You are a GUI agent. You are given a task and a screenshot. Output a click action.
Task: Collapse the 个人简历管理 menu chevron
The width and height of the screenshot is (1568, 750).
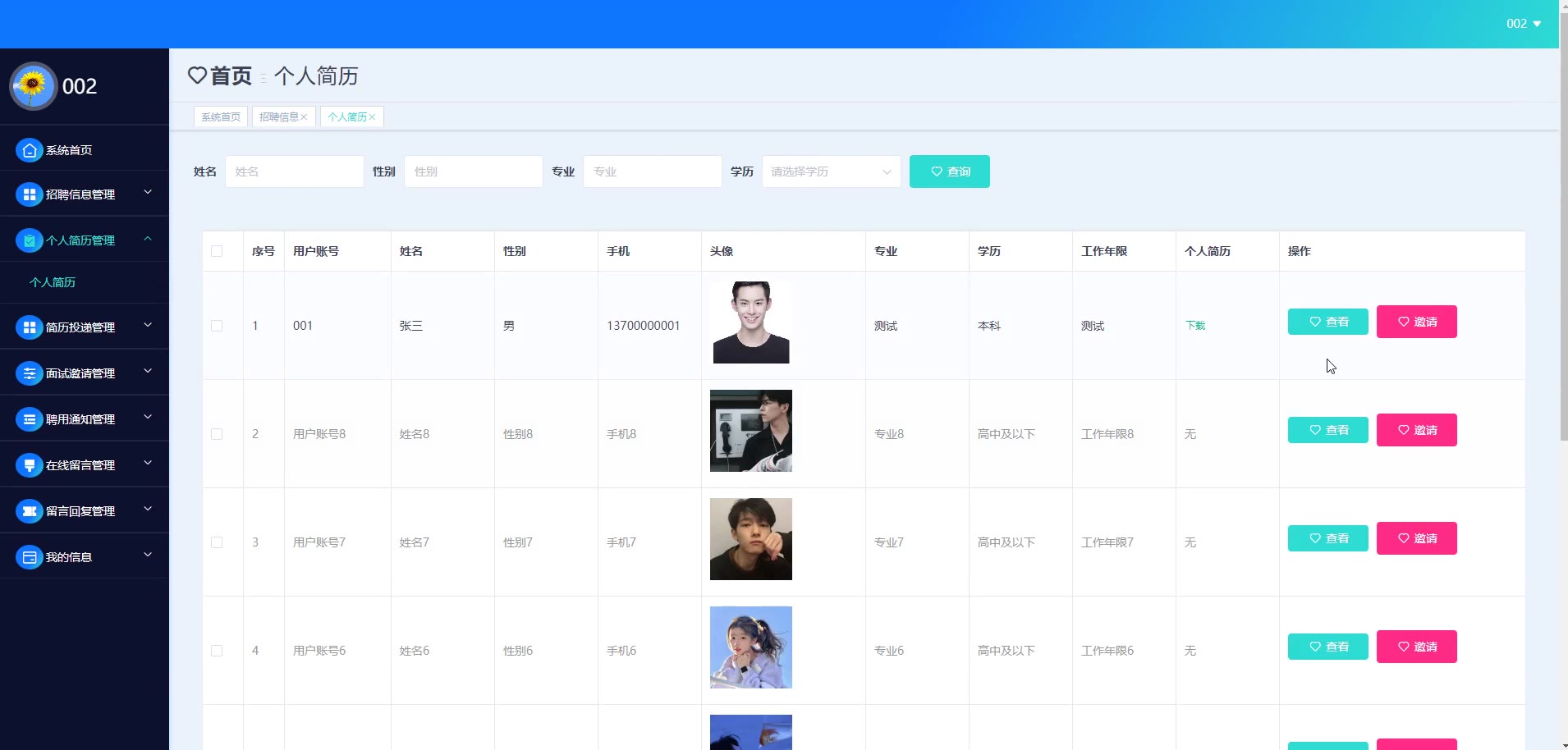point(148,238)
